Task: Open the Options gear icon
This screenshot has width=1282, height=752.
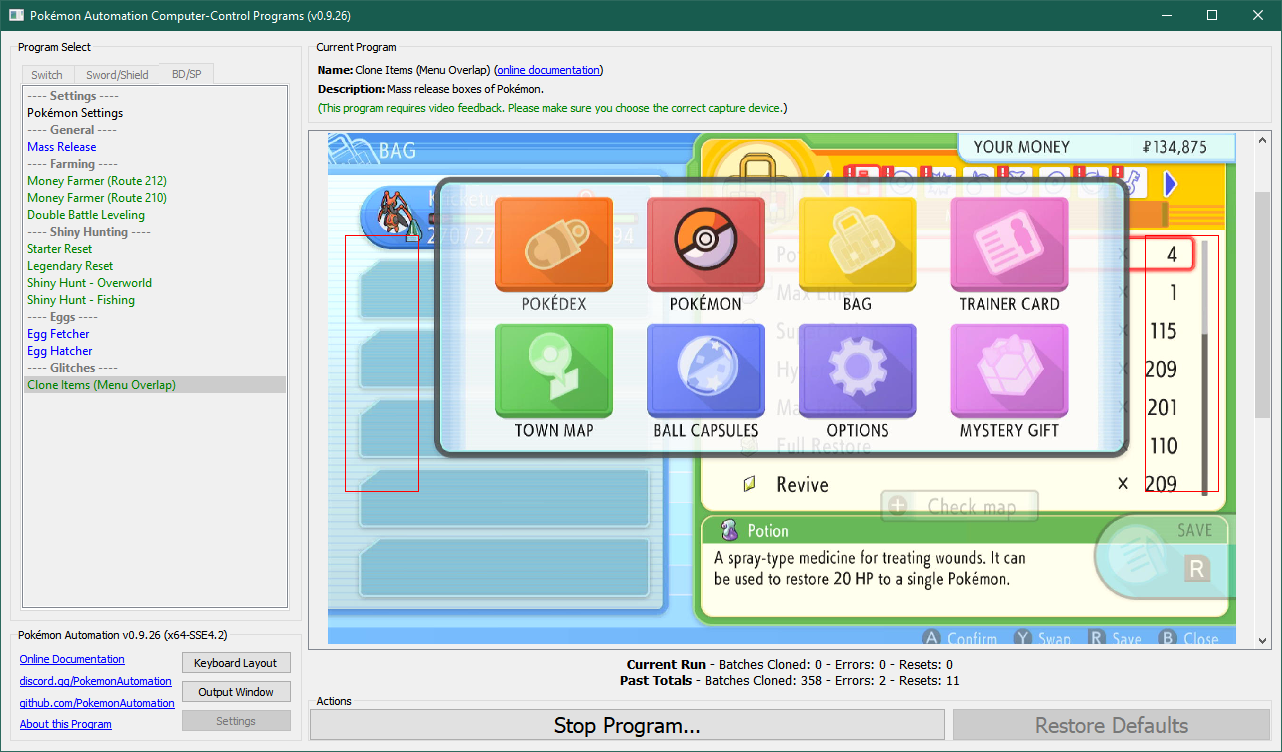Action: coord(857,371)
